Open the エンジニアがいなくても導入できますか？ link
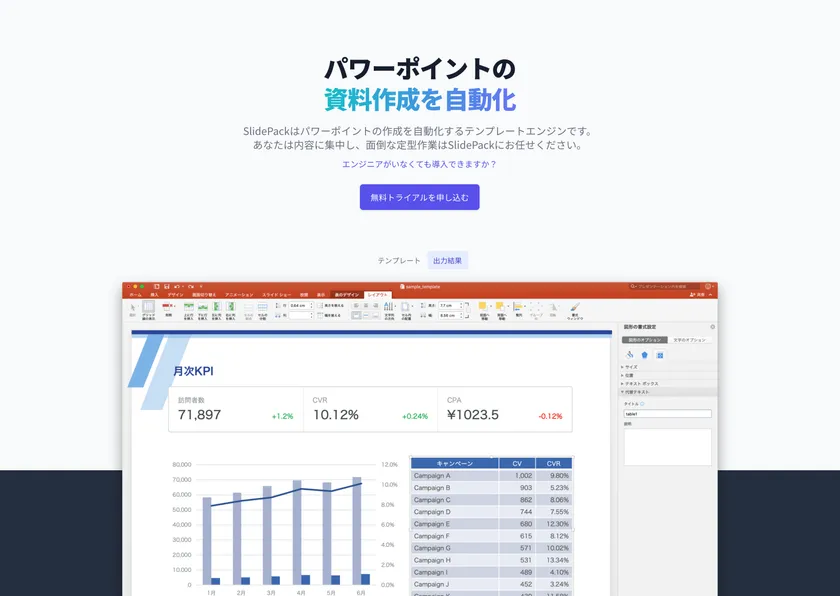The height and width of the screenshot is (596, 840). coord(419,164)
